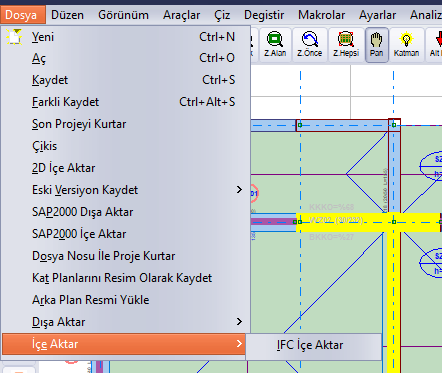
Task: Choose Kat Planlarını Resim Olarak Kaydet
Action: [126, 278]
